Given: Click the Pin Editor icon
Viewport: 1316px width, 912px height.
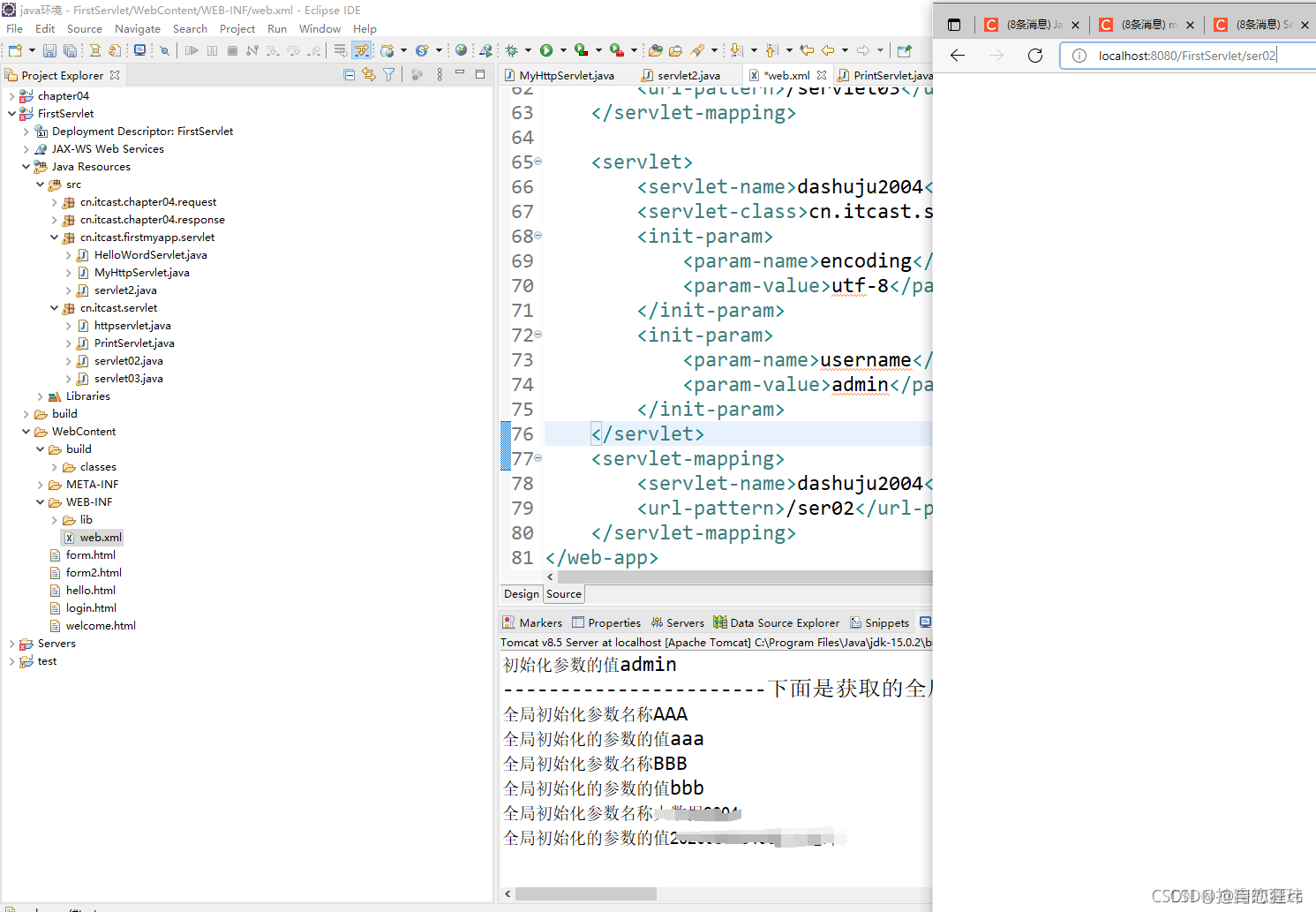Looking at the screenshot, I should coord(904,51).
